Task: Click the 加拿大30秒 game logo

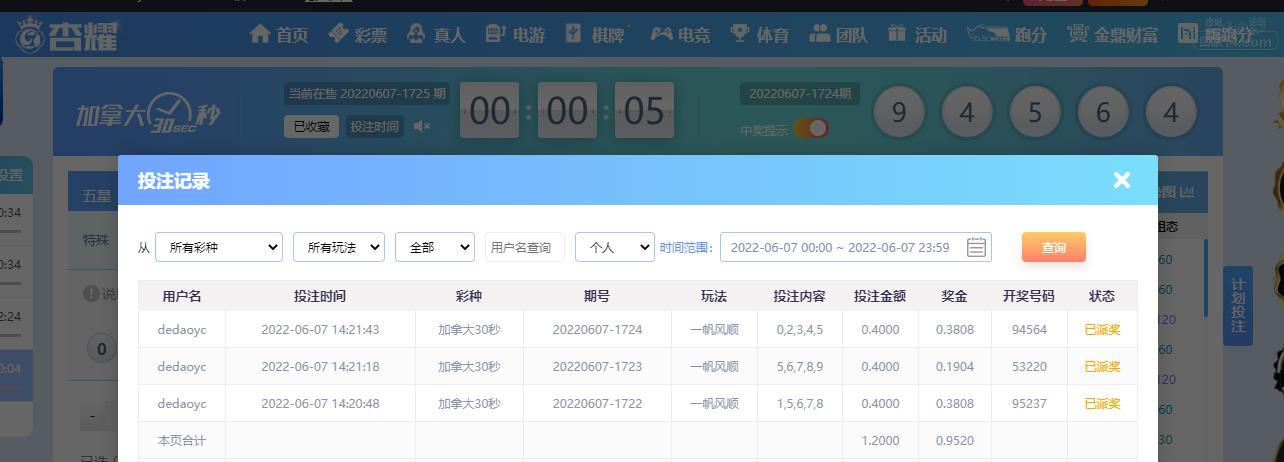Action: click(x=147, y=115)
